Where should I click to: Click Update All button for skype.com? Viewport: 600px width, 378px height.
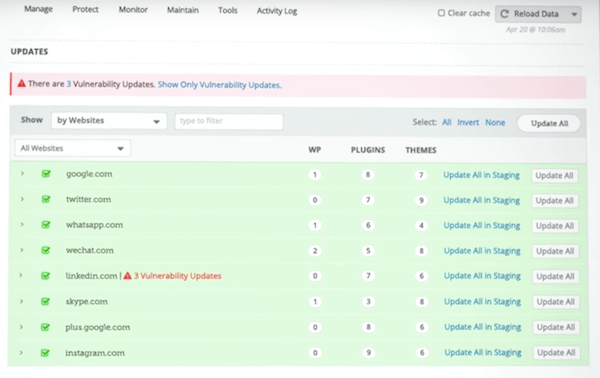pos(556,302)
